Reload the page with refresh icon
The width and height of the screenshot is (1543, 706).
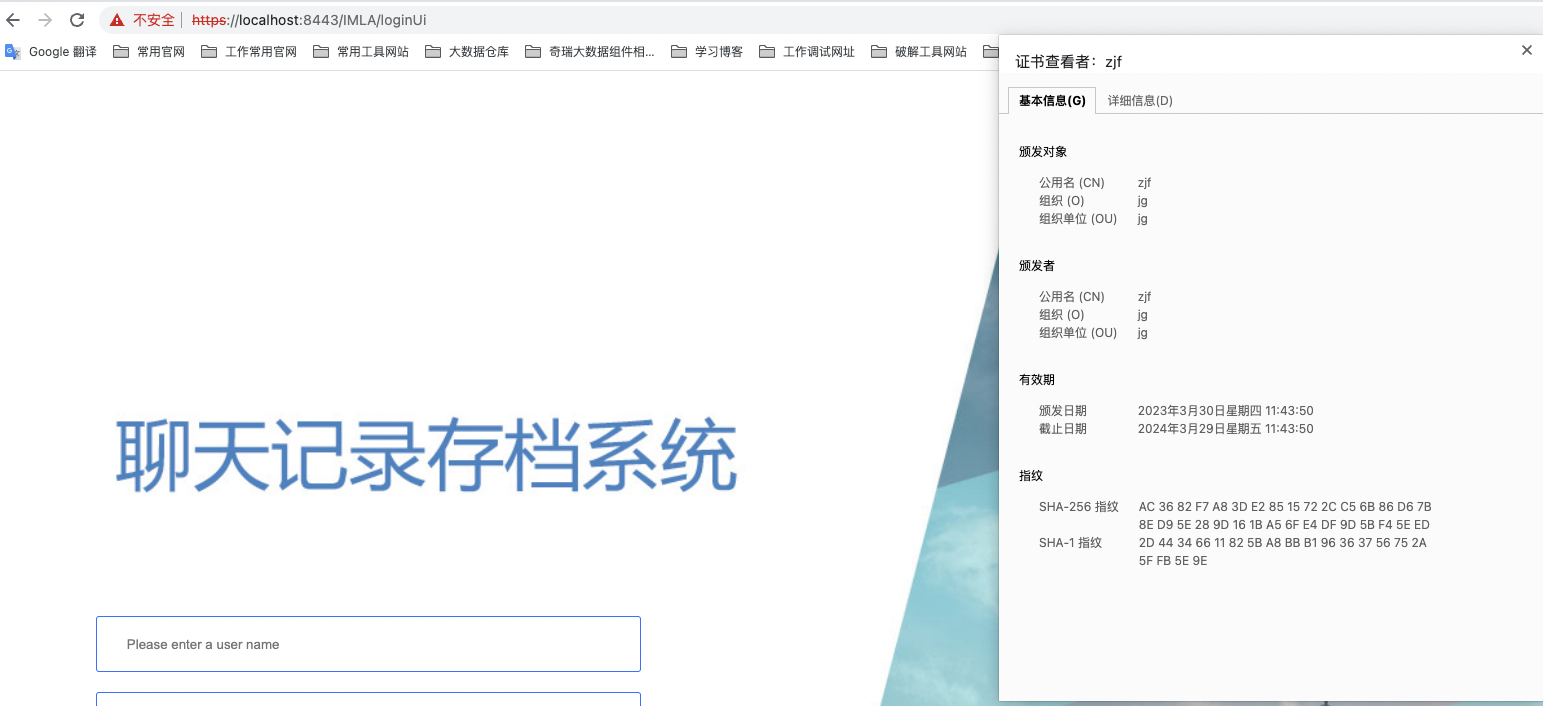tap(77, 20)
